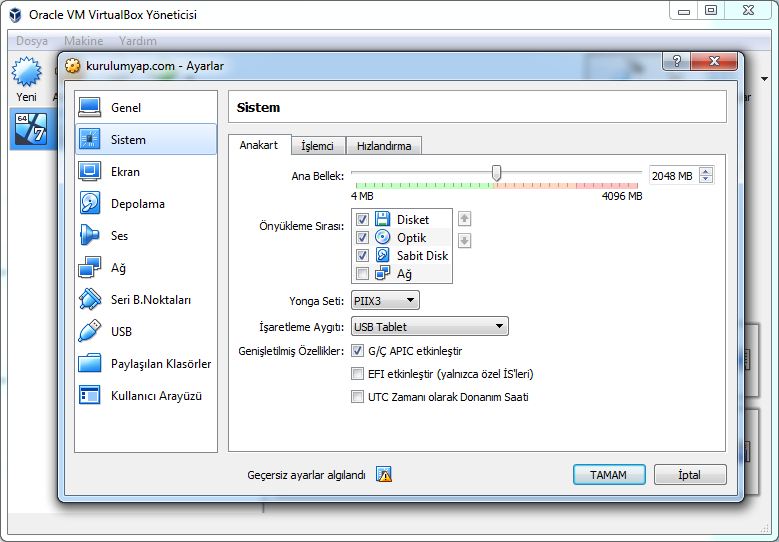This screenshot has width=779, height=542.
Task: Toggle G/Ç APIC etkinleştir checkbox
Action: tap(357, 351)
